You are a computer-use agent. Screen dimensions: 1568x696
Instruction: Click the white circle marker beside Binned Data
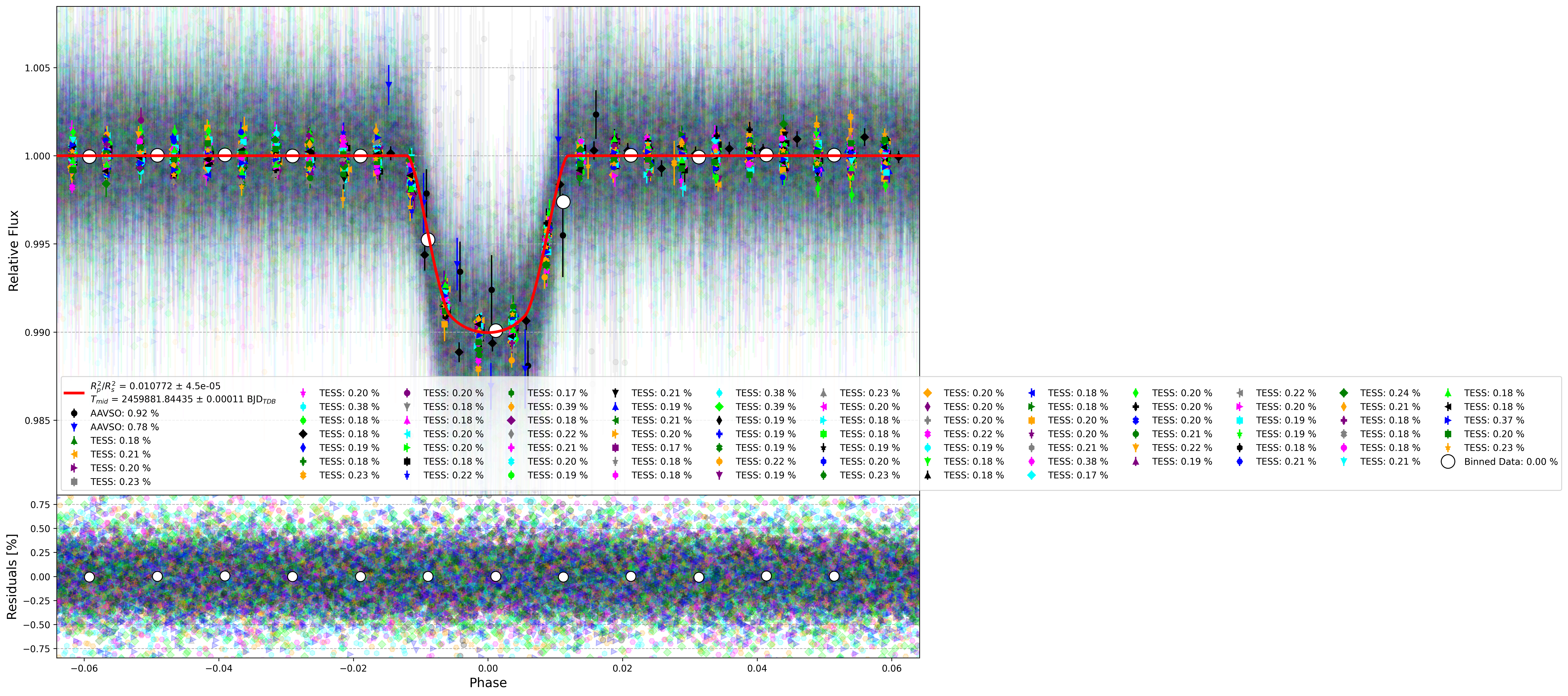(1448, 462)
